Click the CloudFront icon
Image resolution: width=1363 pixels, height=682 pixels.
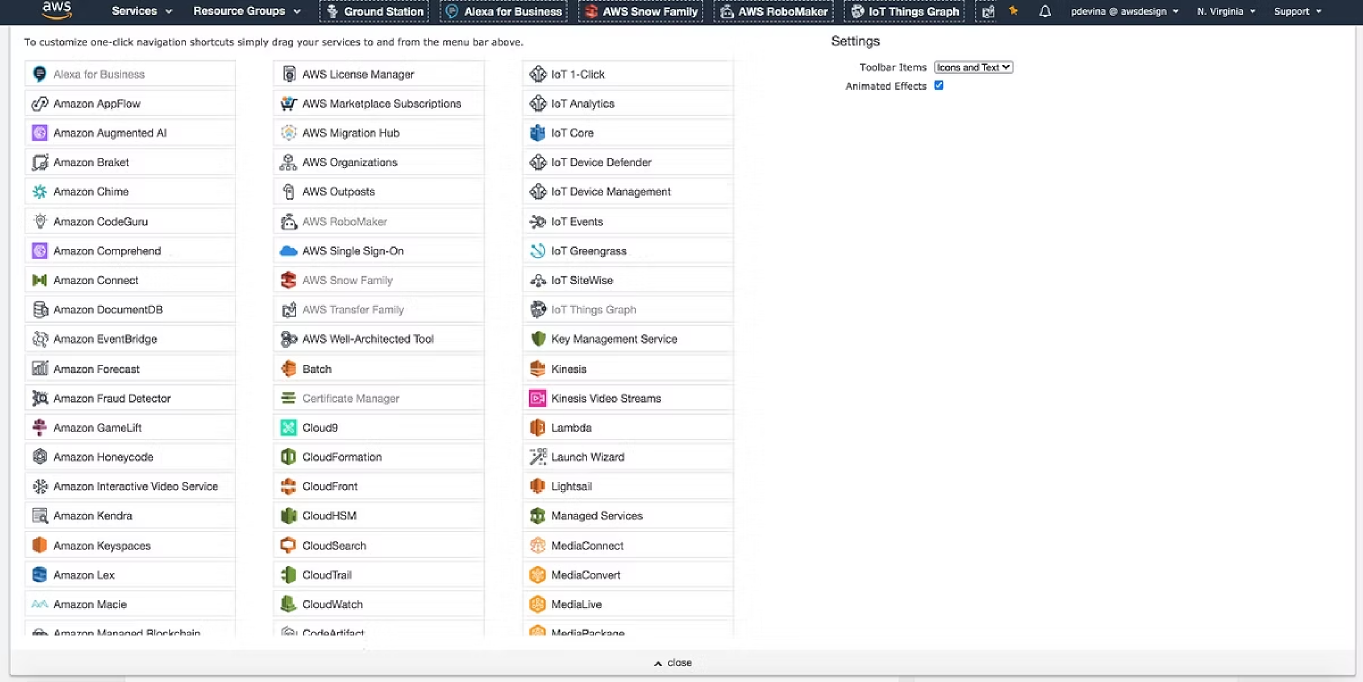click(289, 486)
